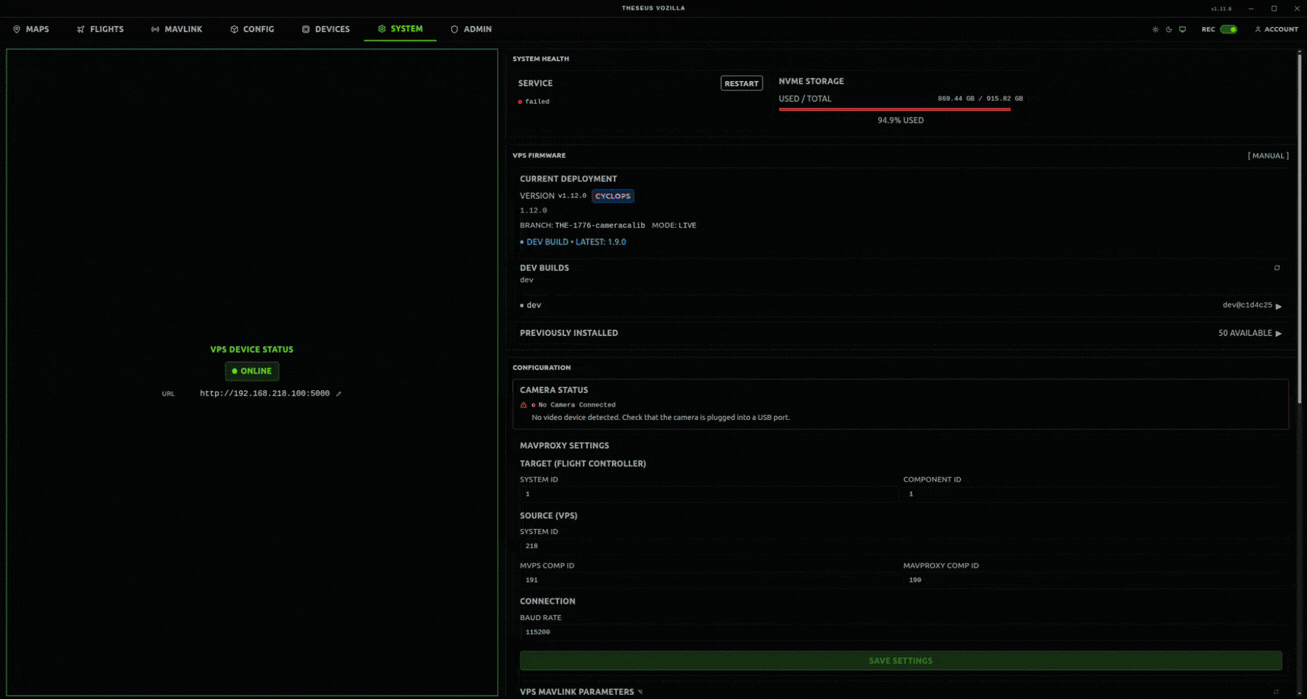The image size is (1307, 699).
Task: Expand Previously Installed 50 available list
Action: (x=1278, y=333)
